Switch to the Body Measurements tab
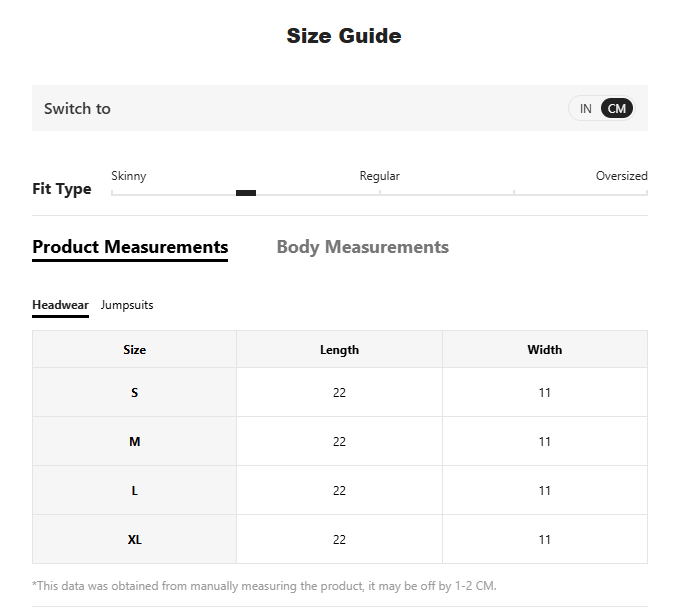The width and height of the screenshot is (681, 612). (x=362, y=247)
